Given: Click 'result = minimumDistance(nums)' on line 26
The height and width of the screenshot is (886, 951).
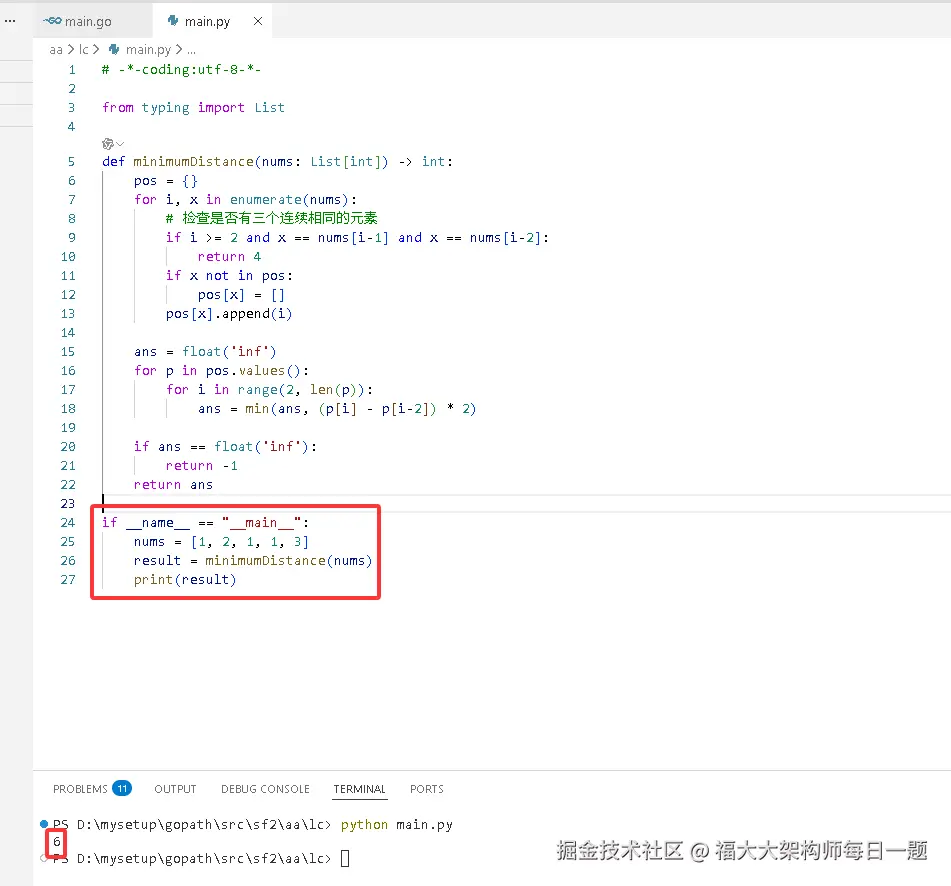Looking at the screenshot, I should pos(253,560).
